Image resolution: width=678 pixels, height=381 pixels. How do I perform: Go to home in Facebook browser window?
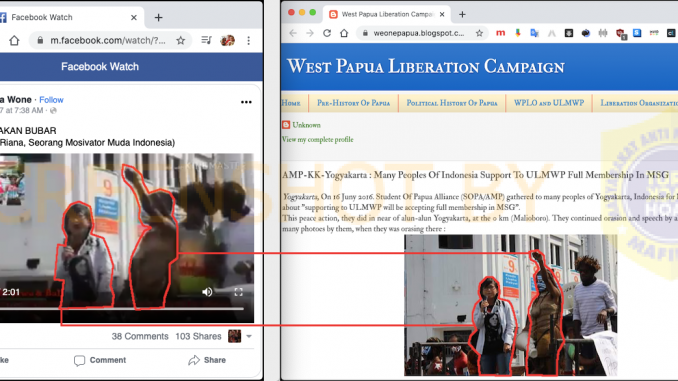pyautogui.click(x=14, y=41)
